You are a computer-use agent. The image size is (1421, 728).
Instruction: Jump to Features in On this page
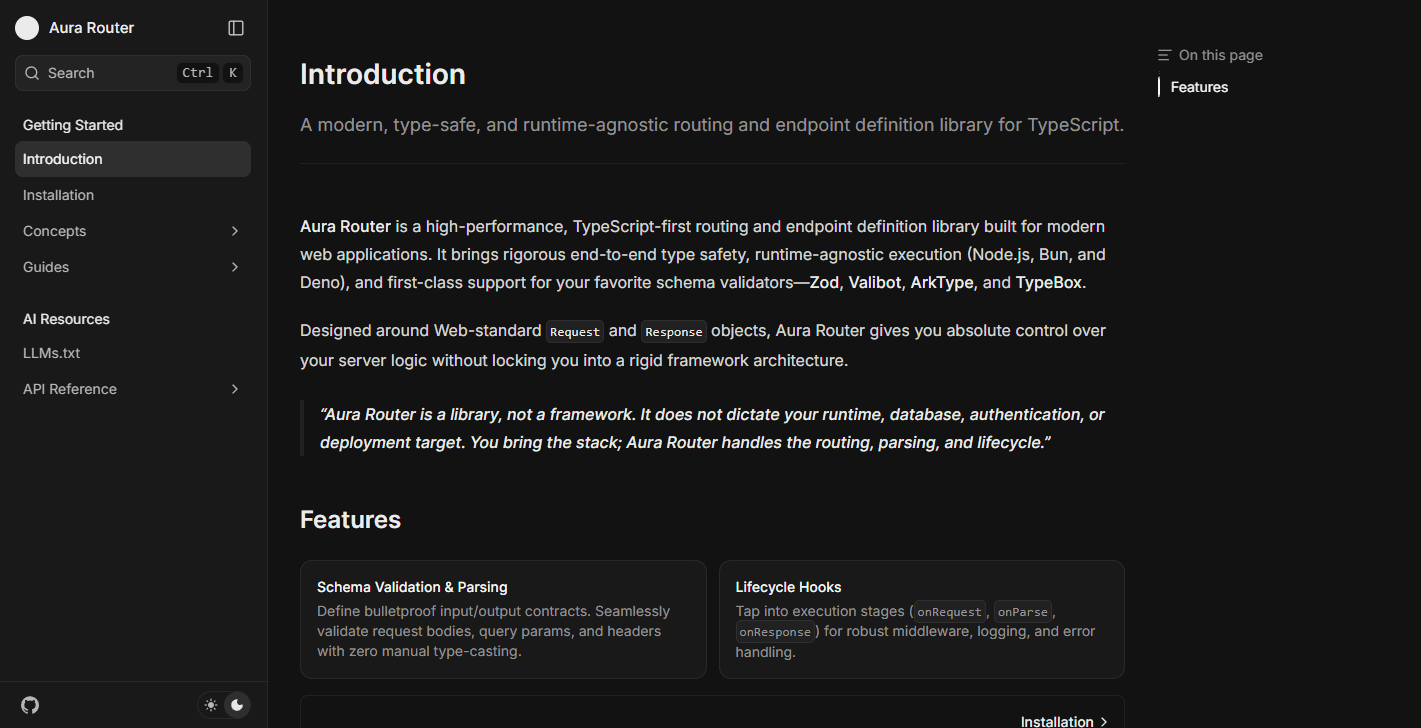(x=1199, y=87)
